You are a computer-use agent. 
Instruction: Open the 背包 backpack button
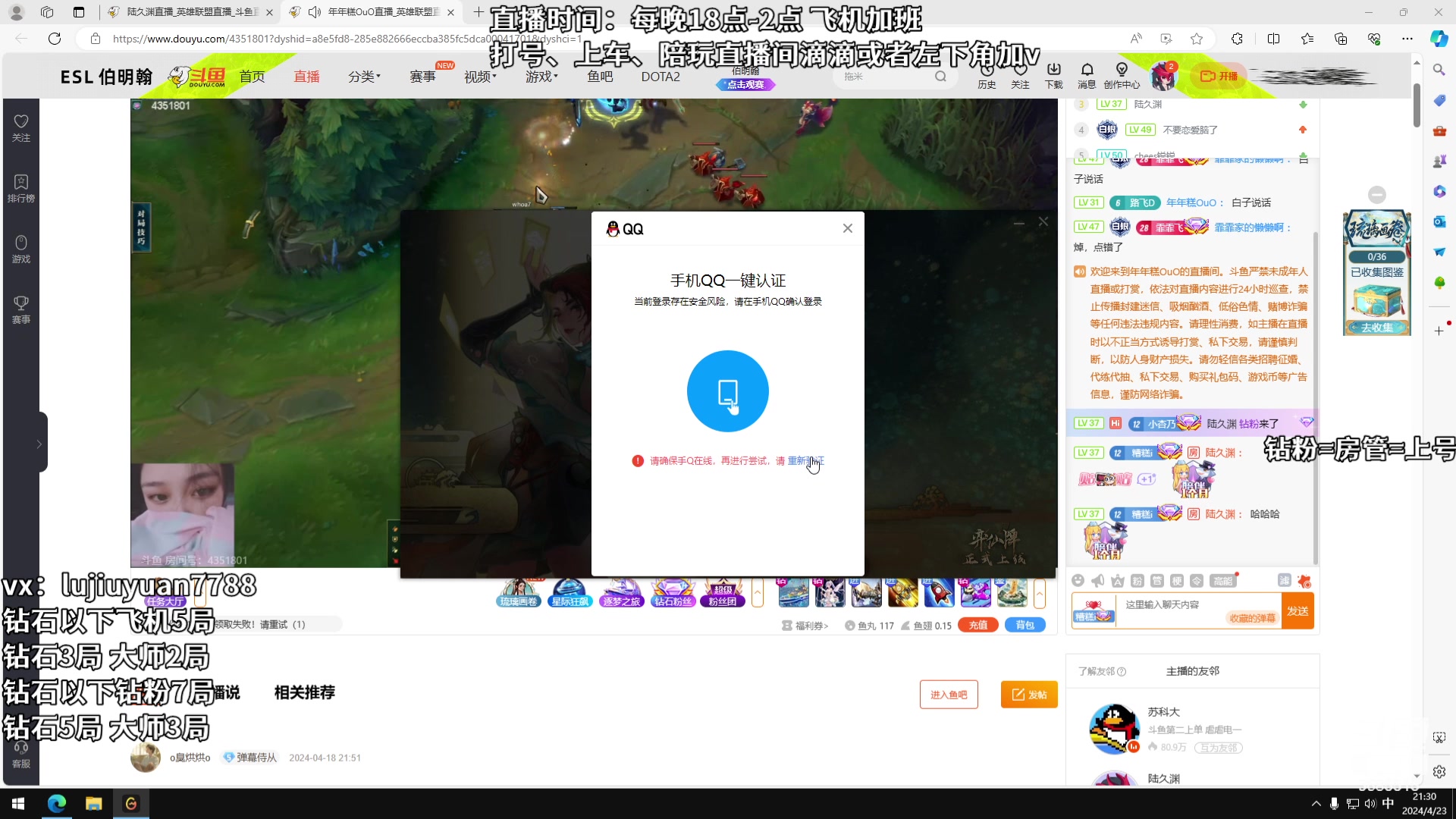pos(1025,625)
